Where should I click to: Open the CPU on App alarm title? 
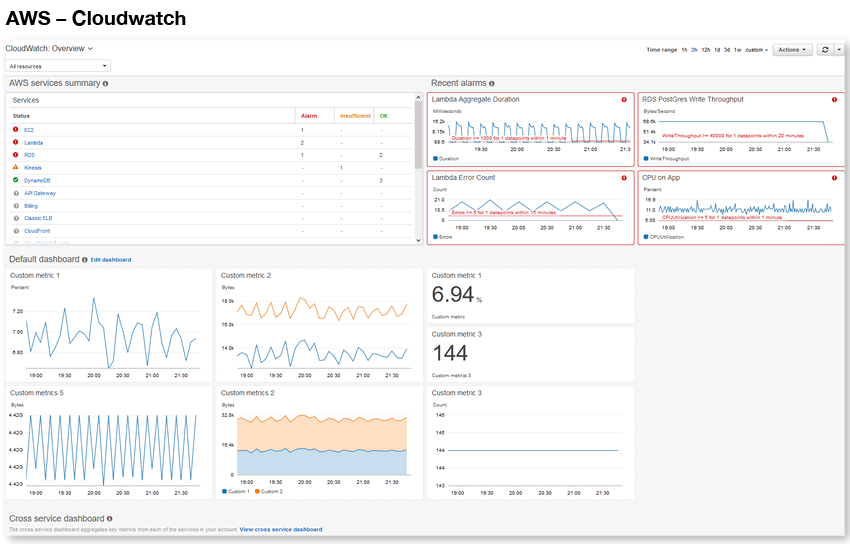tap(661, 178)
